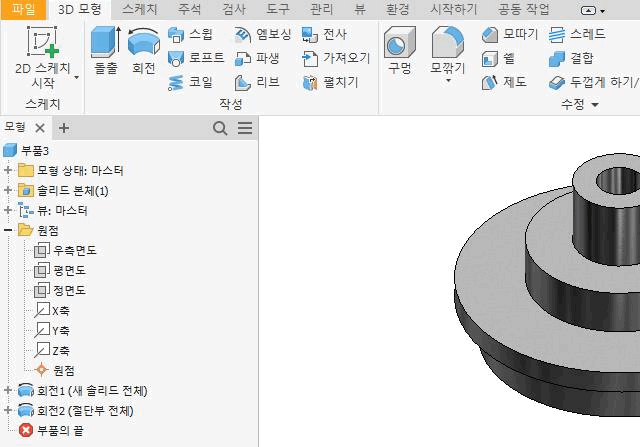
Task: Select the 회전 revolve tool
Action: point(143,51)
